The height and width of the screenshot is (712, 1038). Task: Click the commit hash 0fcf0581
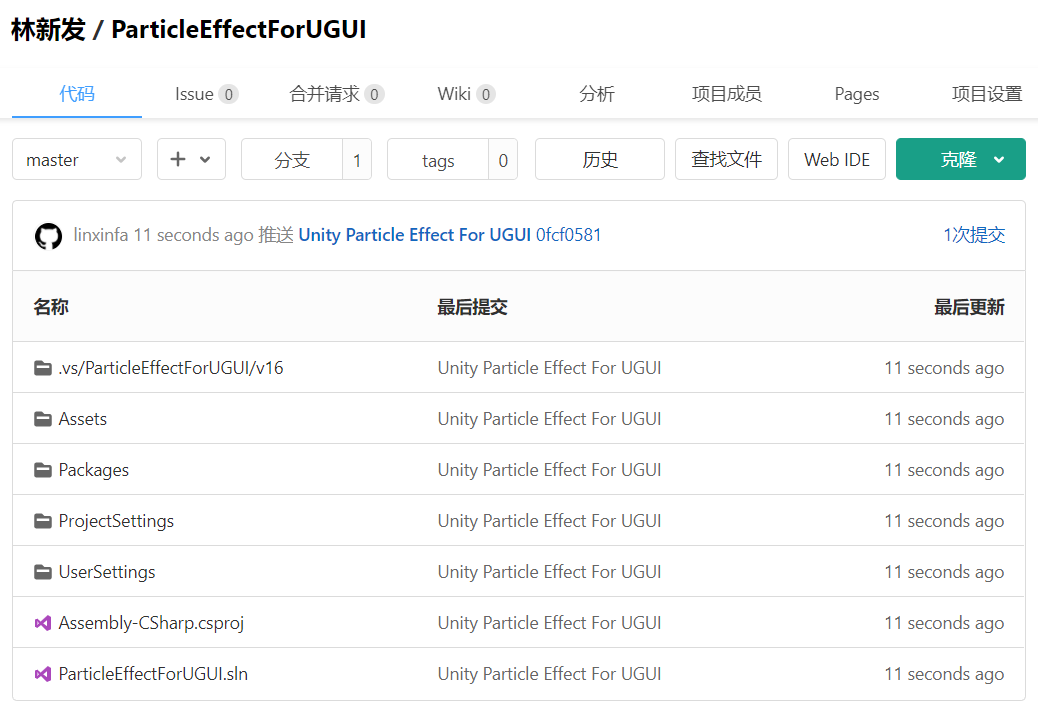[569, 235]
